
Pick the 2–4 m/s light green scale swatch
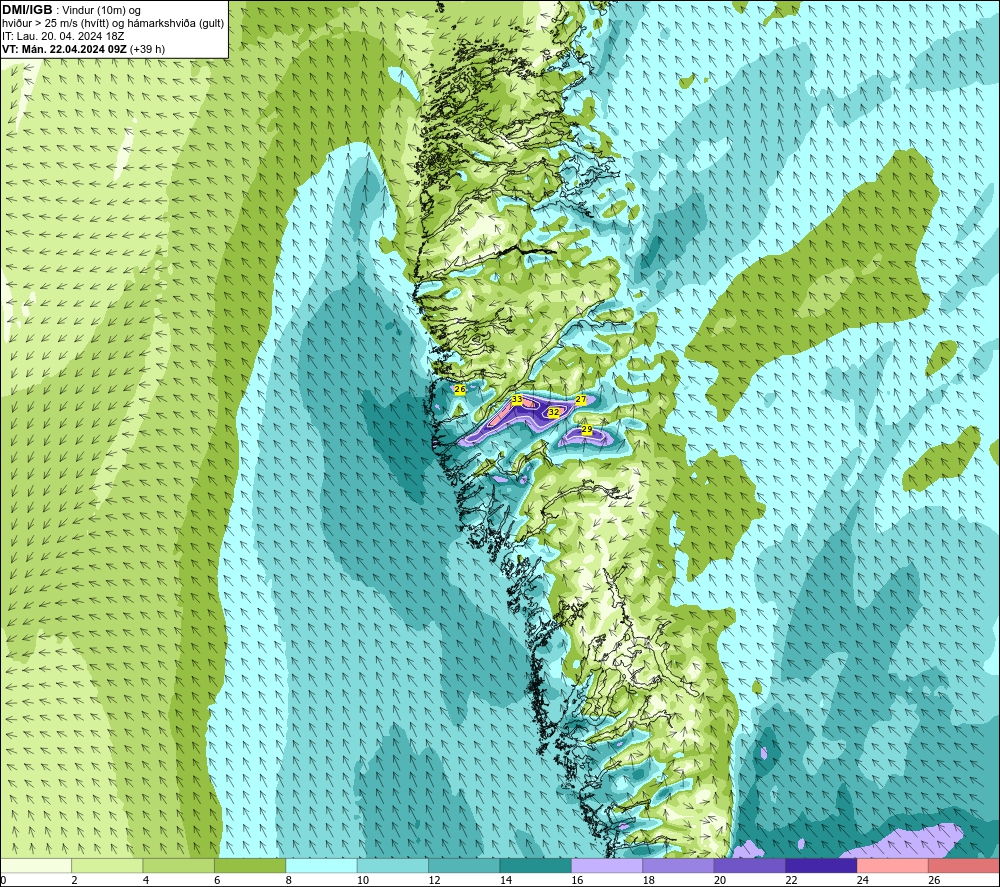(107, 865)
